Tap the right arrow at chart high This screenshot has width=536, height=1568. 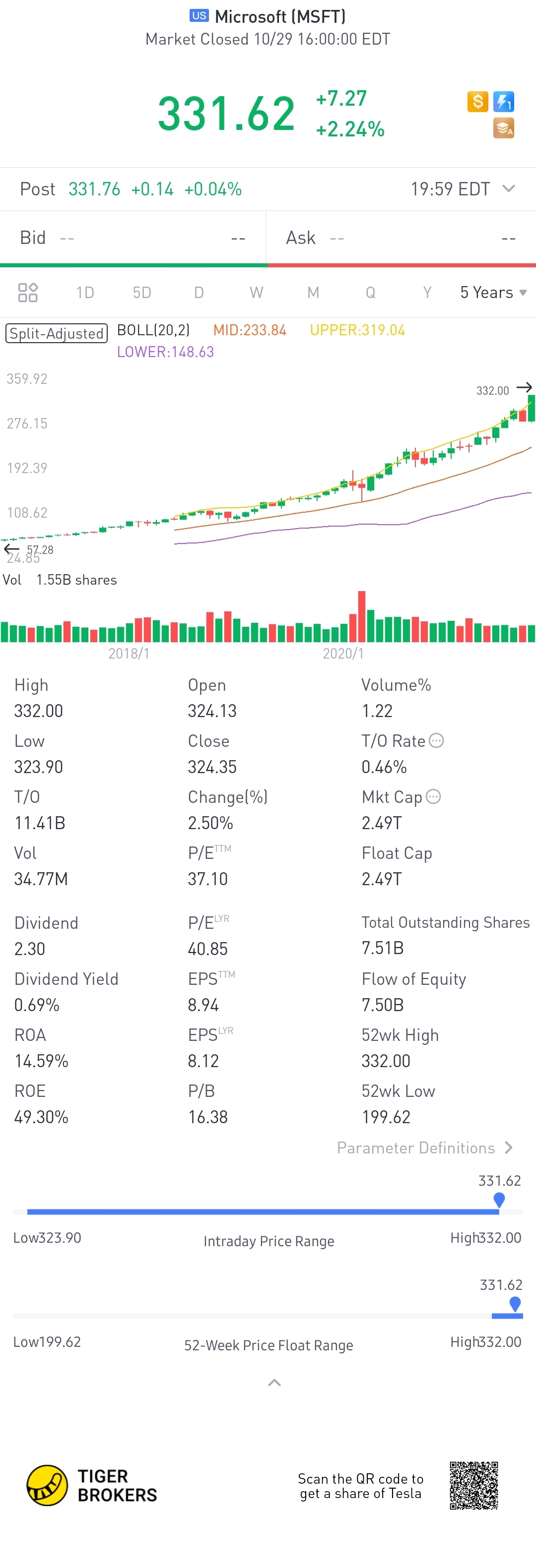[524, 387]
